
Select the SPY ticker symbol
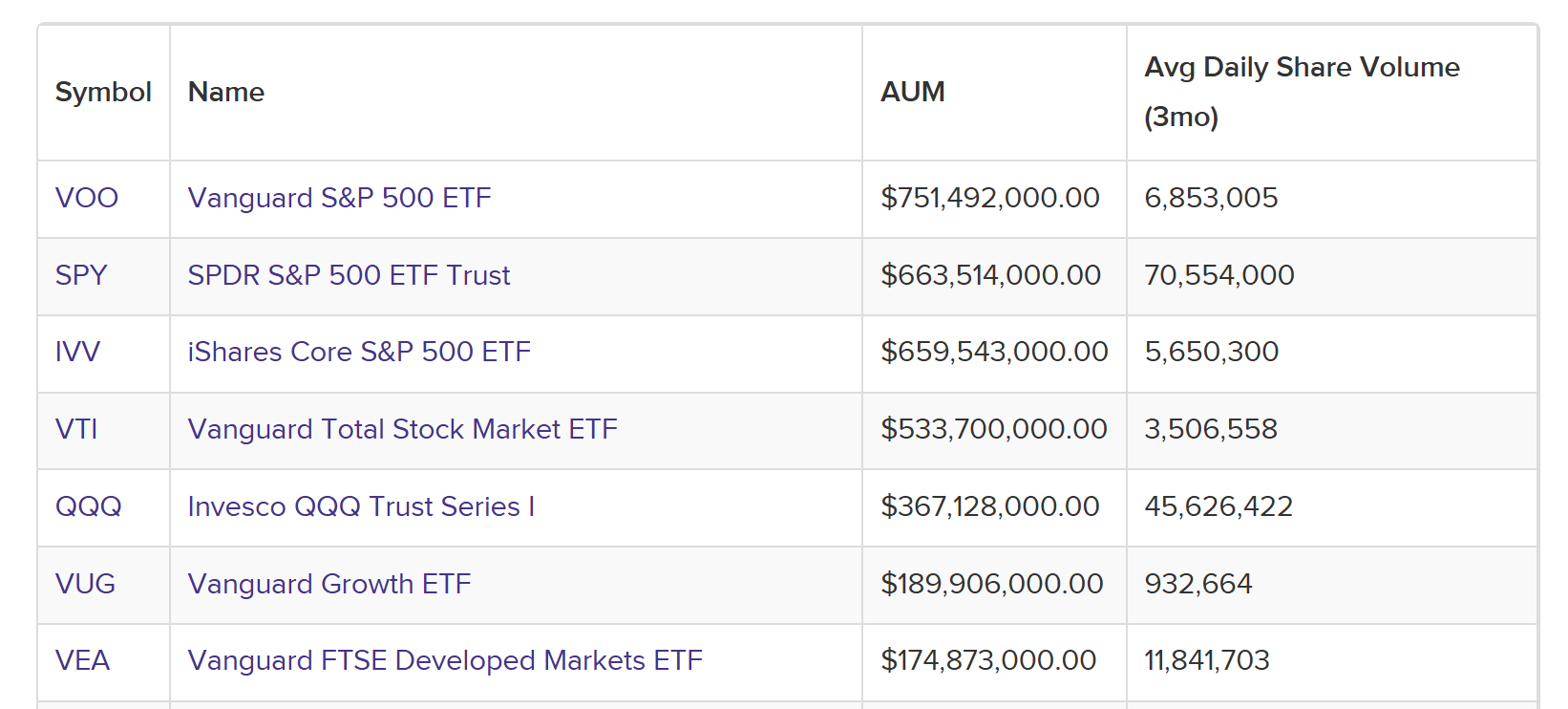81,275
